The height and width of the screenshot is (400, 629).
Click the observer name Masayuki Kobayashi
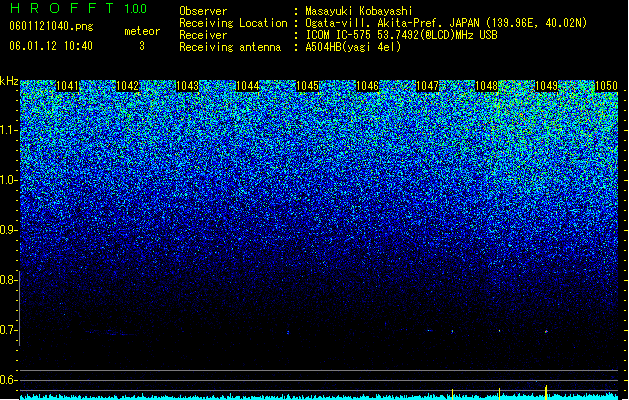pos(359,11)
